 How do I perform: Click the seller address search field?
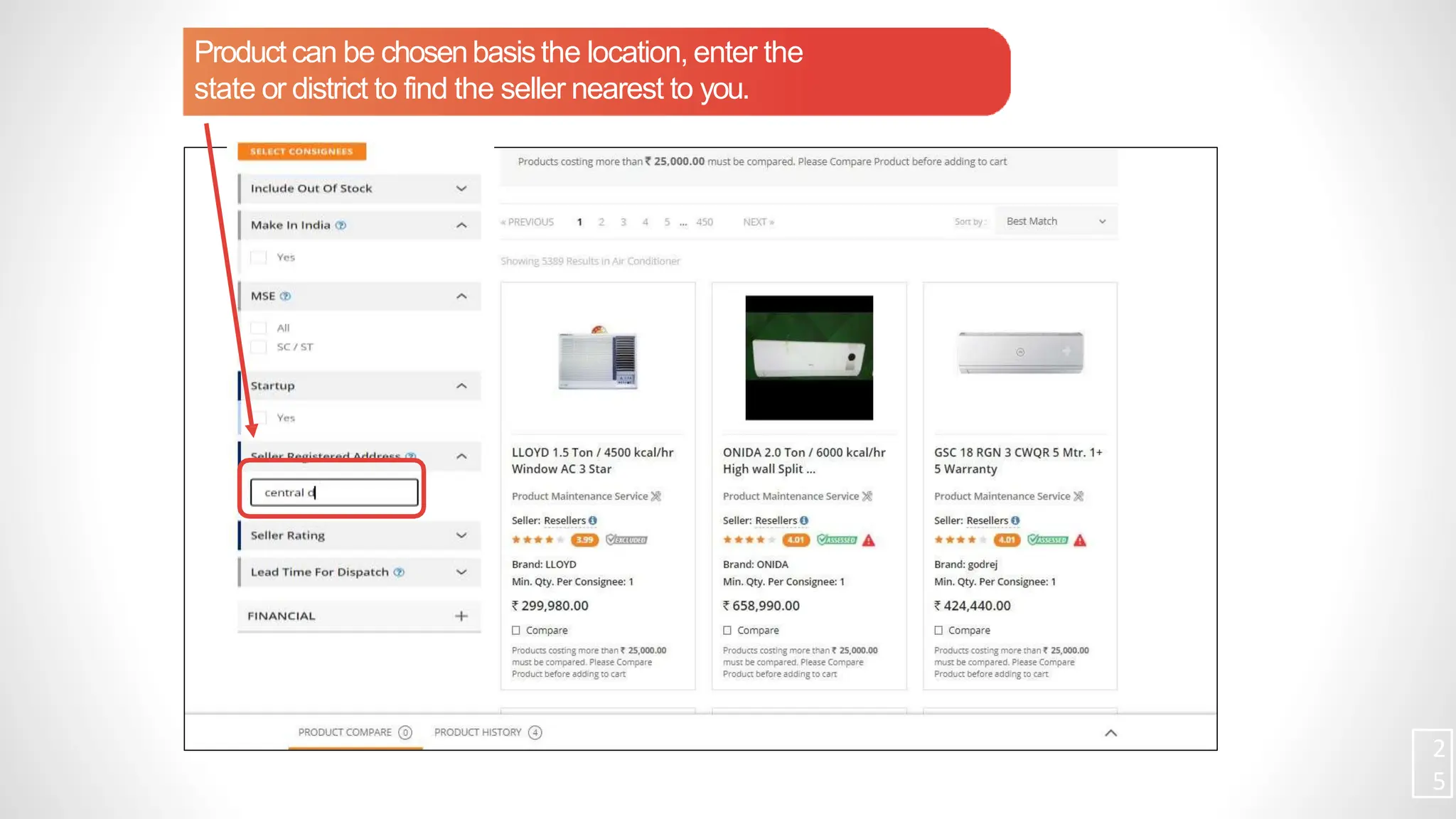click(x=334, y=493)
